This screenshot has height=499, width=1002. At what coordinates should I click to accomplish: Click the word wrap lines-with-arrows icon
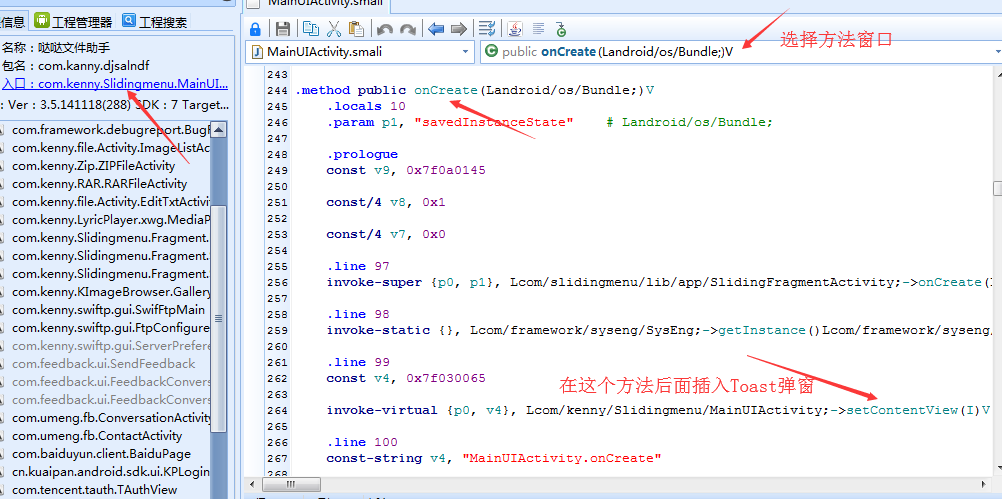[488, 28]
